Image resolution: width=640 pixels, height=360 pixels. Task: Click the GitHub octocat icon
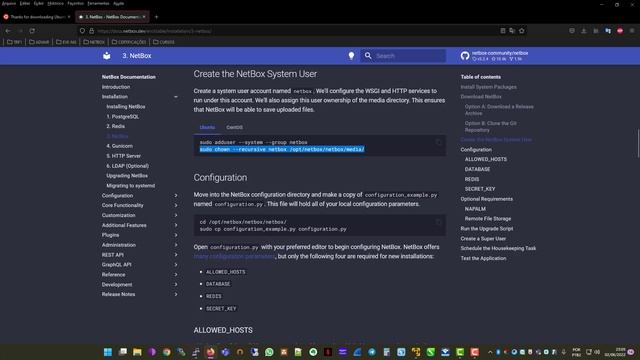click(x=465, y=56)
